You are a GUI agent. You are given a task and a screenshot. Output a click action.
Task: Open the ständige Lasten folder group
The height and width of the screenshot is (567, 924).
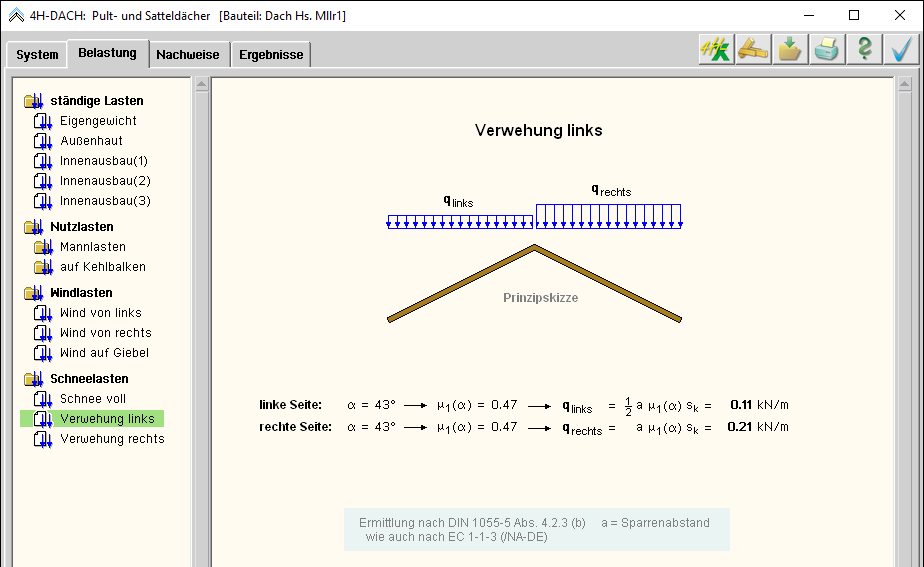[34, 101]
